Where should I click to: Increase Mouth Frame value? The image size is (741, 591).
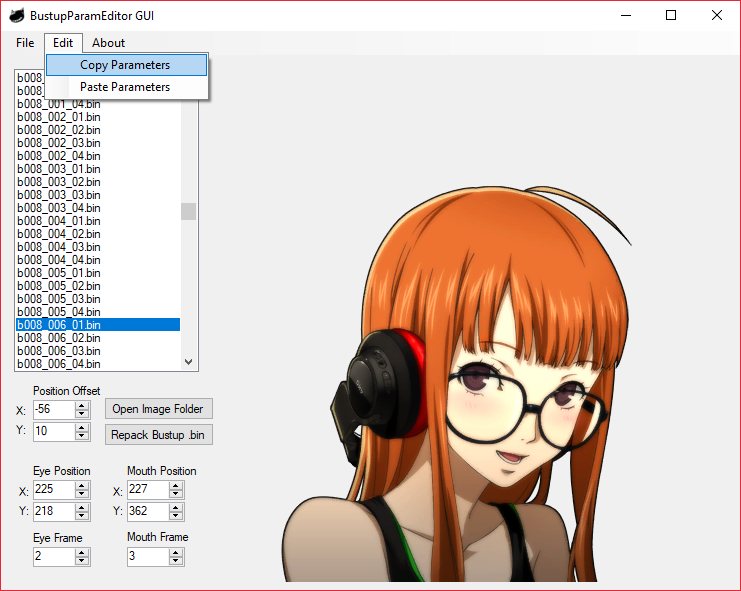point(176,553)
